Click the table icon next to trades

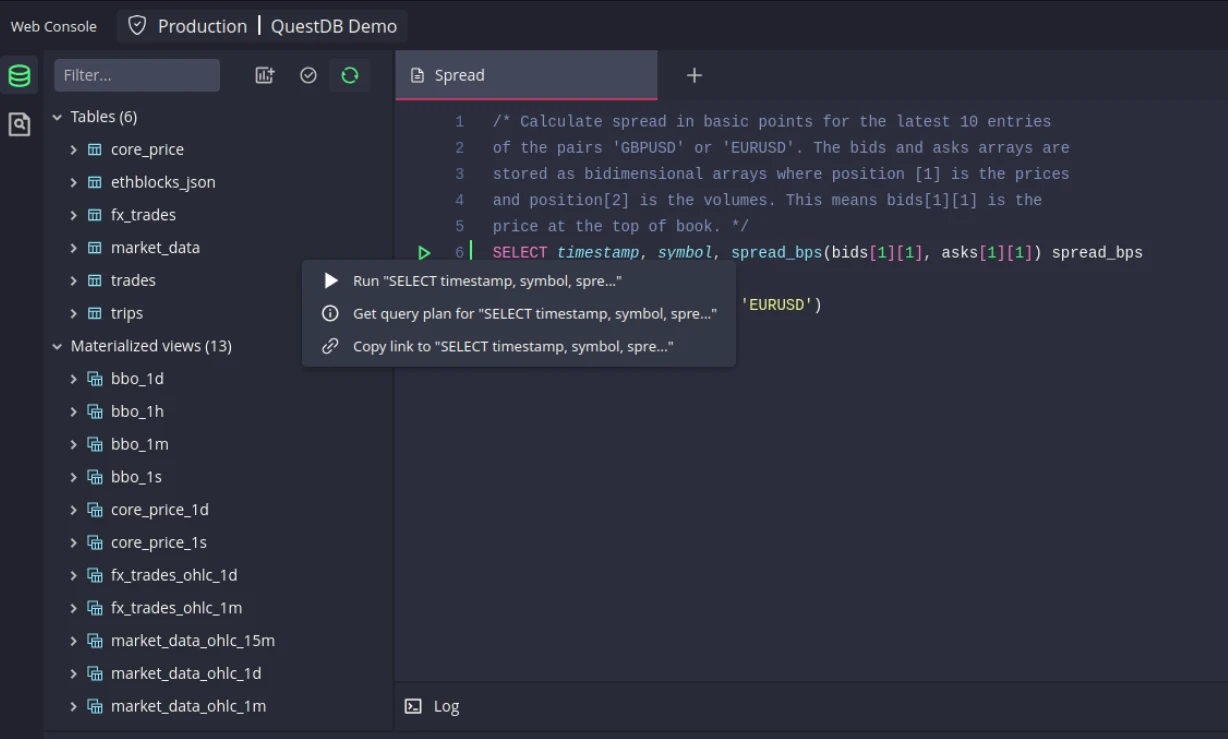[95, 280]
